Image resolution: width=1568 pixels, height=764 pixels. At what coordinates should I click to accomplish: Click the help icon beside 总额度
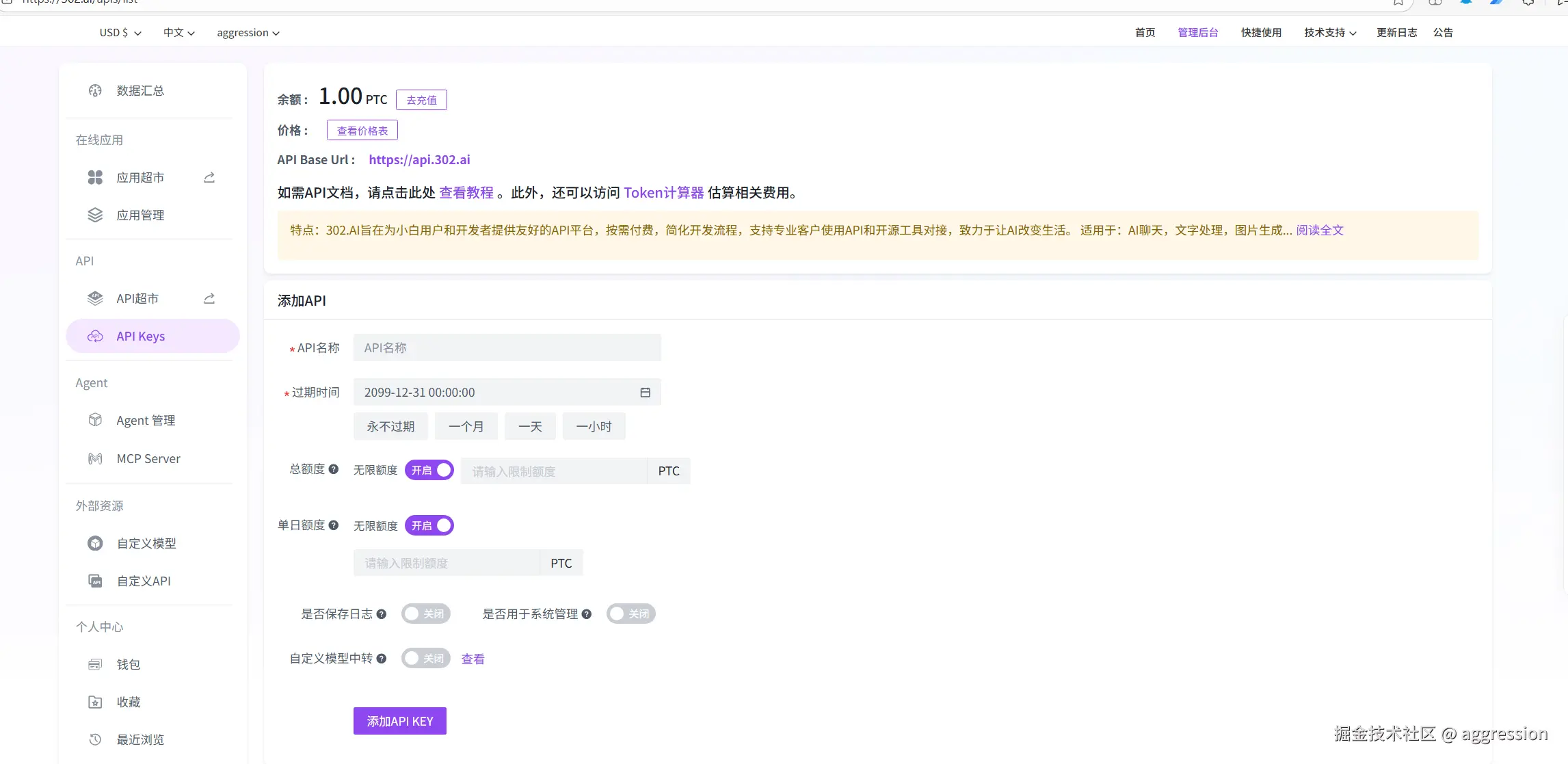(x=334, y=469)
